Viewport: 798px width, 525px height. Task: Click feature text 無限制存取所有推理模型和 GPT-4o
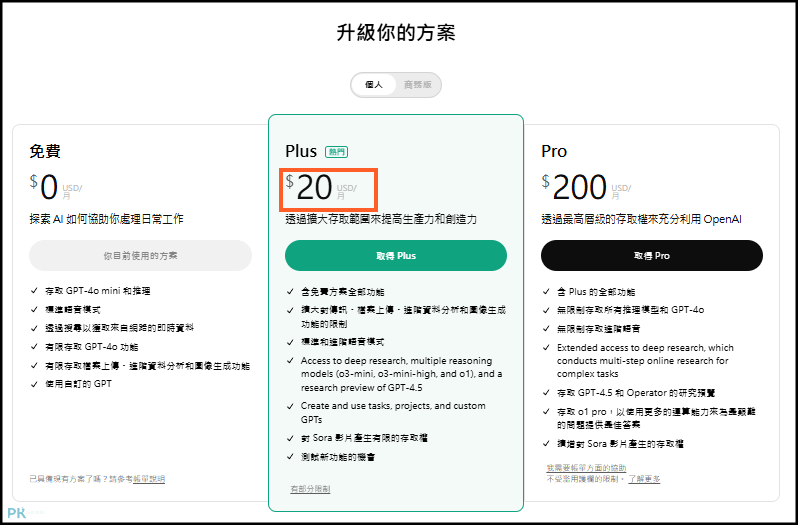(x=631, y=310)
